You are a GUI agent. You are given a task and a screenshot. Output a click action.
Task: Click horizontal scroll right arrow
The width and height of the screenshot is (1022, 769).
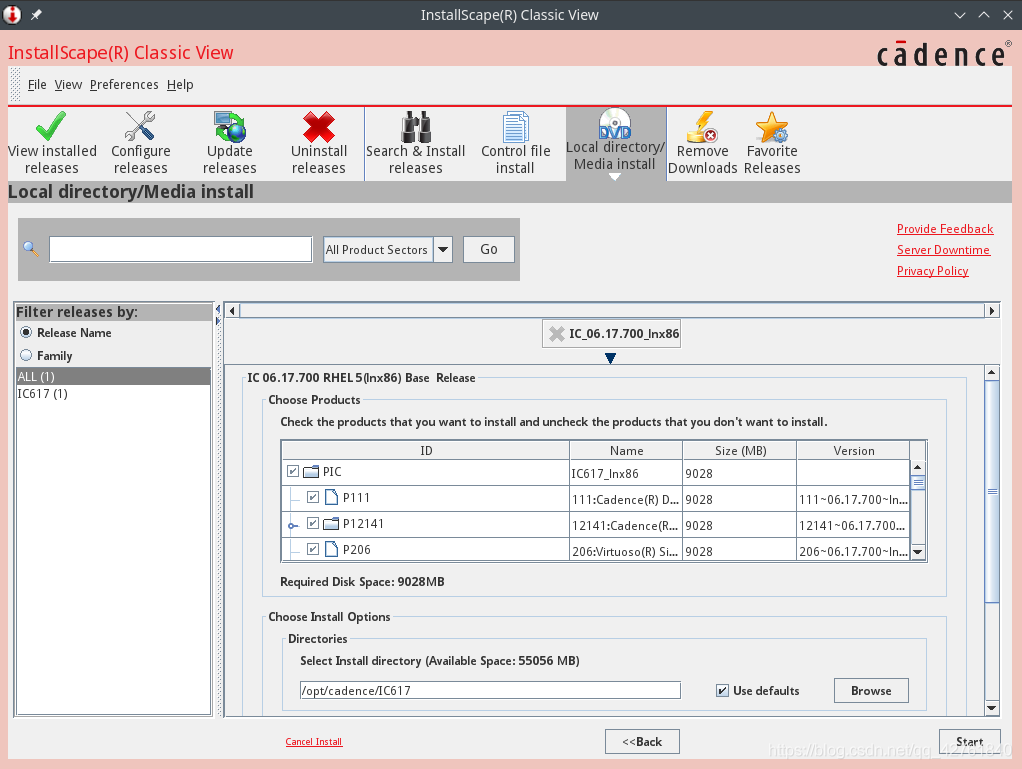(991, 311)
